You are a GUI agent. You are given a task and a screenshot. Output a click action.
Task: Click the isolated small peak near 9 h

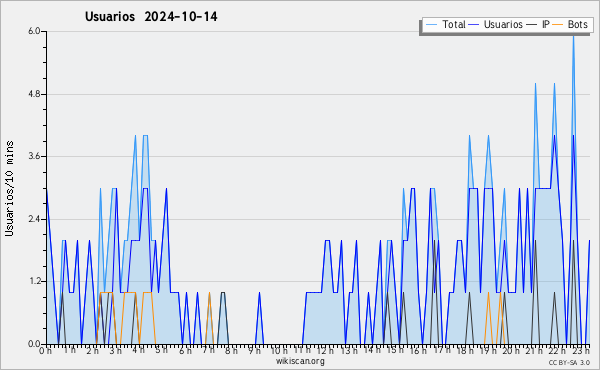point(259,318)
